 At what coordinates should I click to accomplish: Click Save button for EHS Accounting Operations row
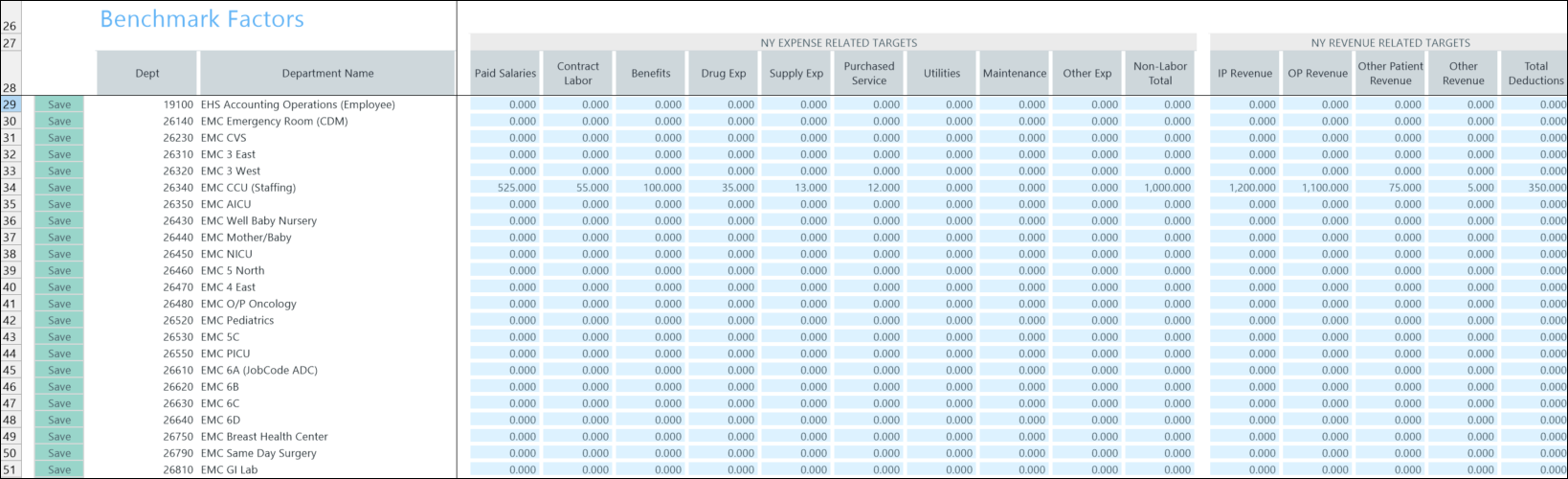pyautogui.click(x=59, y=104)
